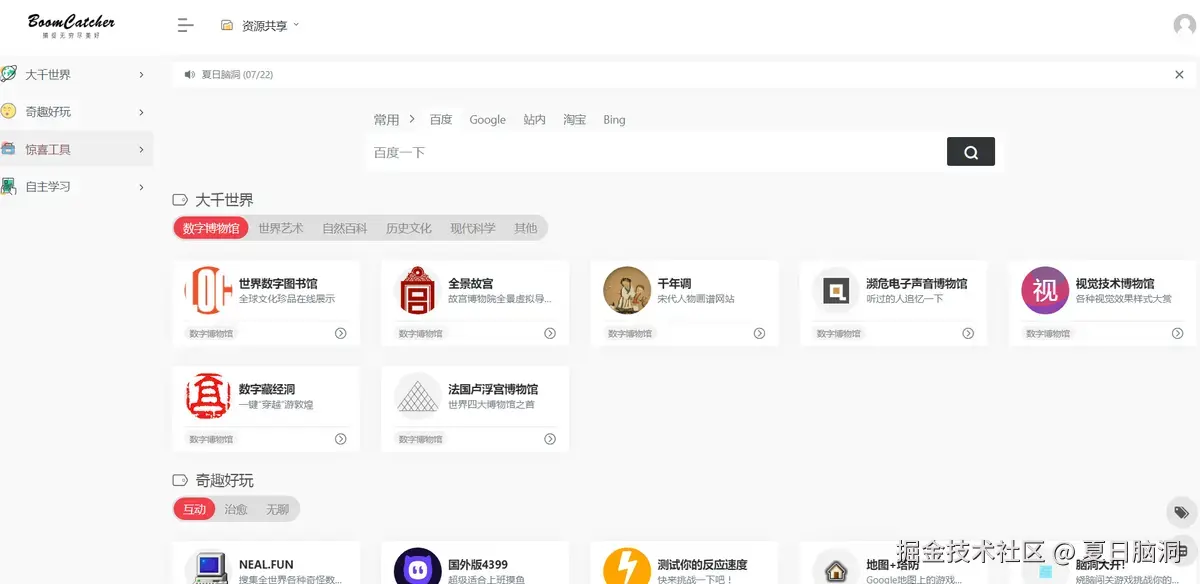Switch to the 互动 tab

pos(195,509)
